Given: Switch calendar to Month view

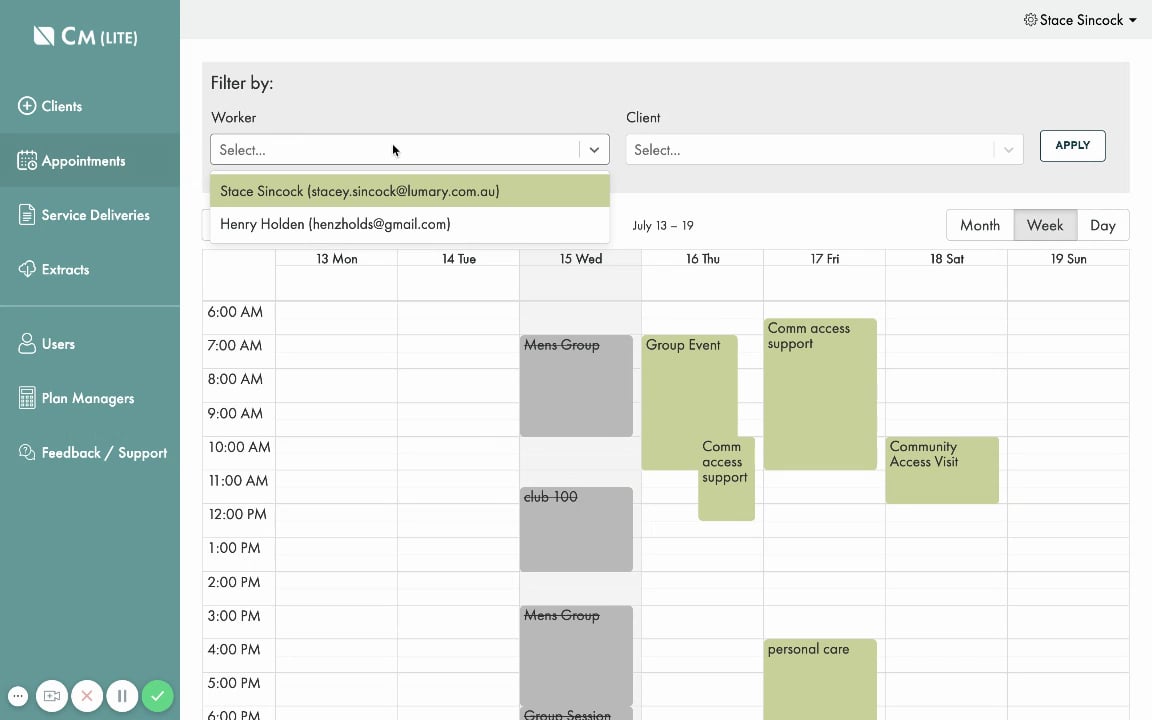Looking at the screenshot, I should (980, 225).
